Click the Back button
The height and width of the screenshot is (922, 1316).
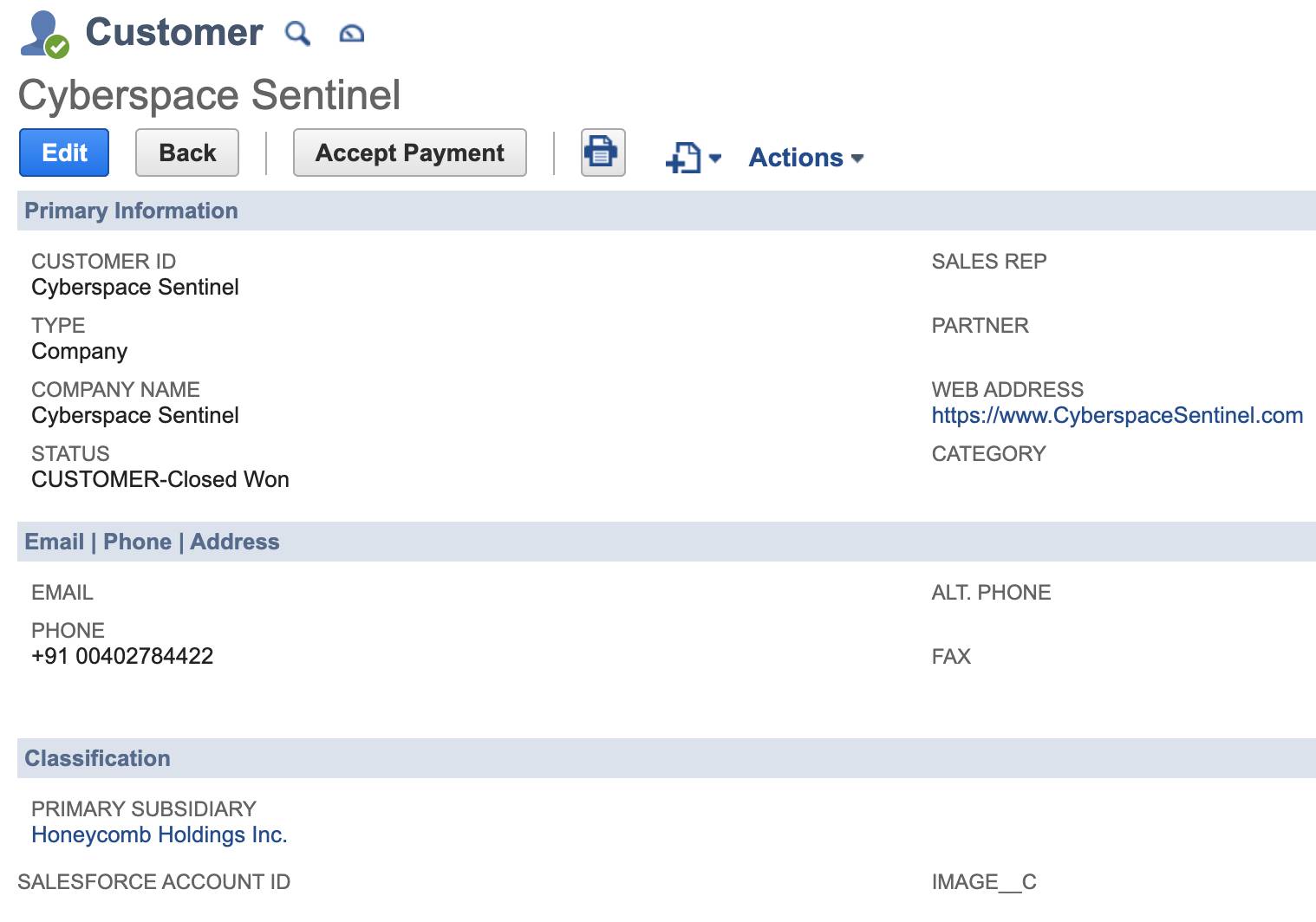click(186, 152)
